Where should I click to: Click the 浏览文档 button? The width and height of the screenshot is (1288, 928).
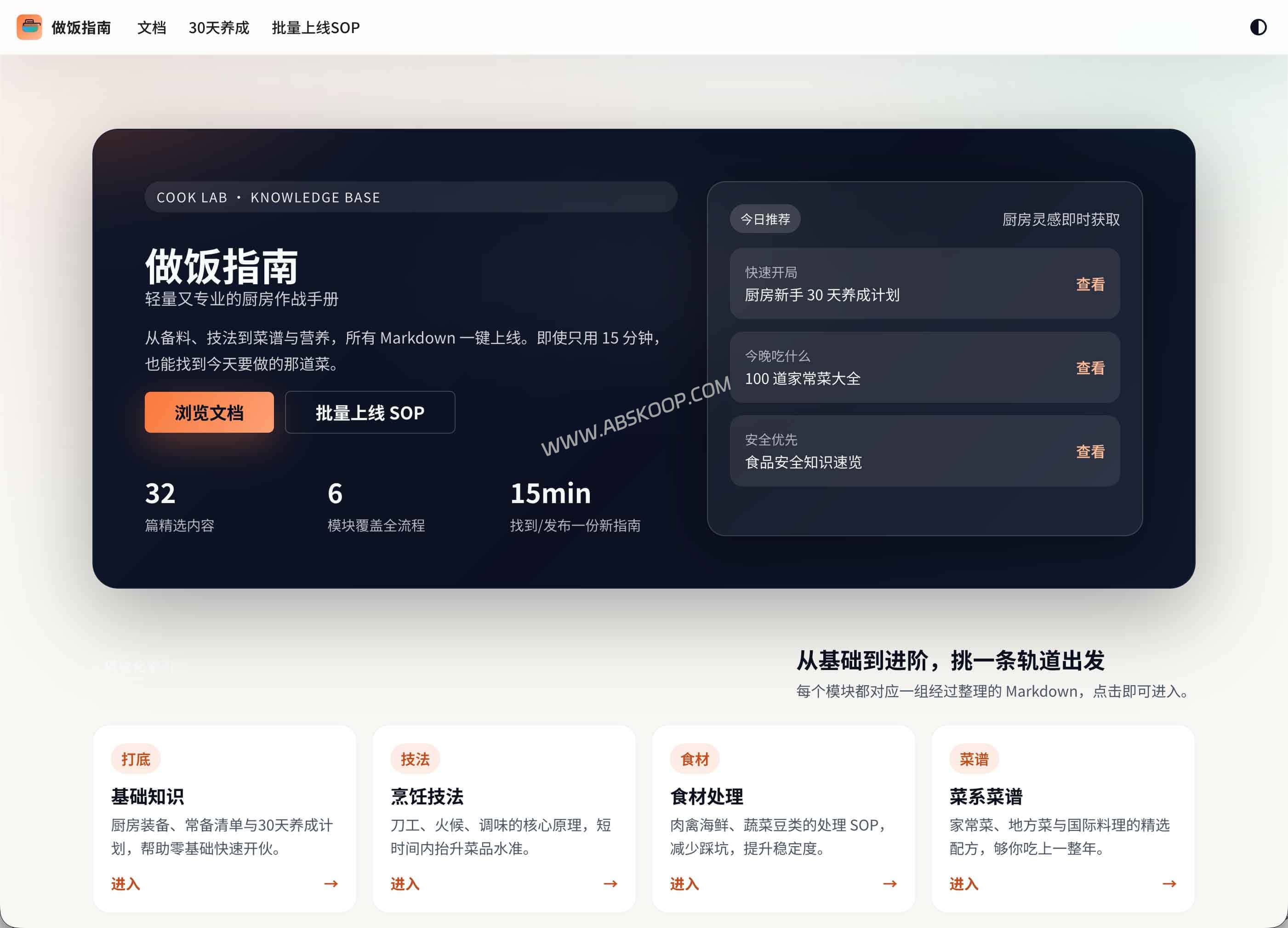click(x=209, y=412)
